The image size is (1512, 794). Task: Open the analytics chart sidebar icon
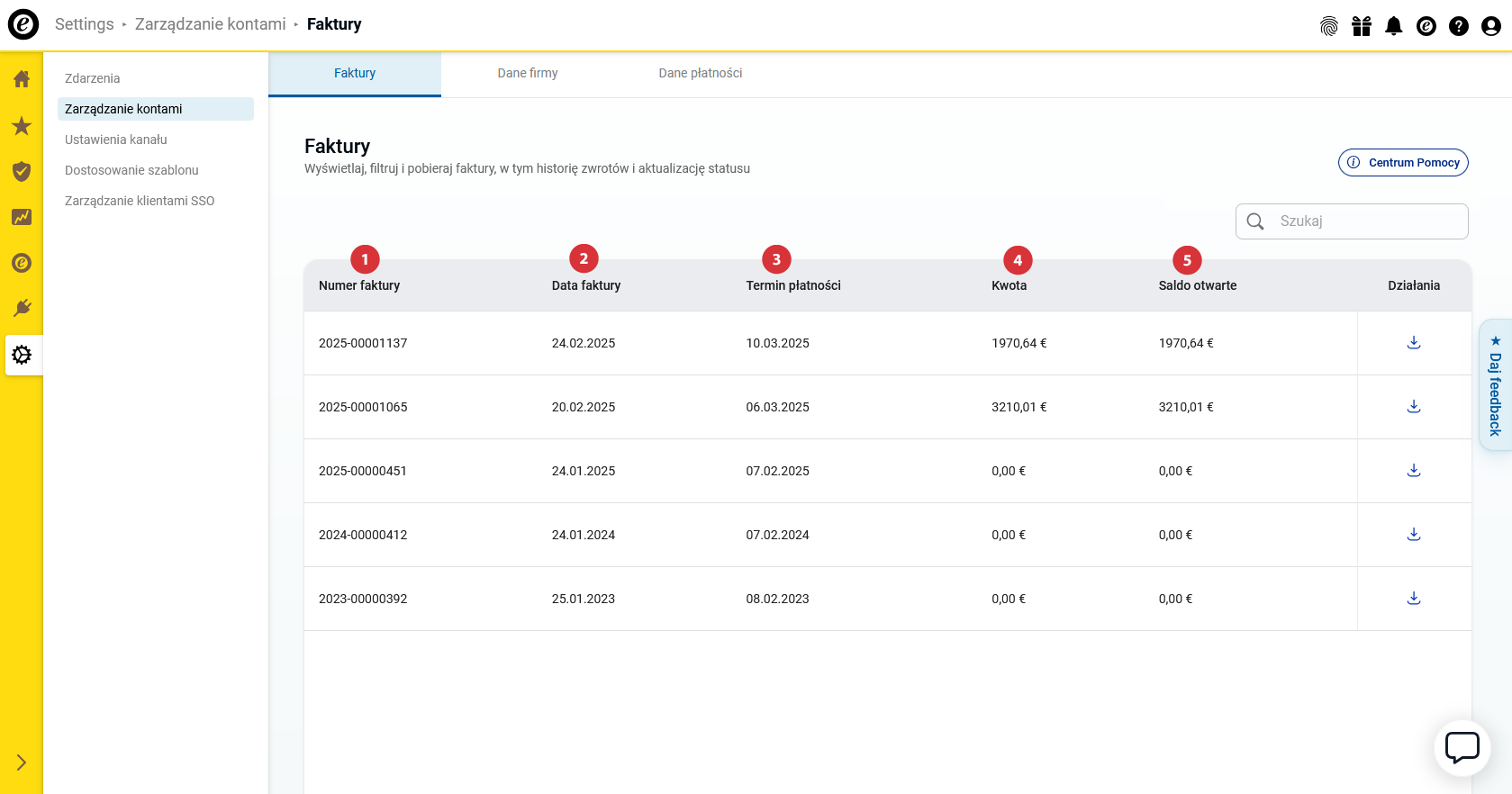pos(22,217)
